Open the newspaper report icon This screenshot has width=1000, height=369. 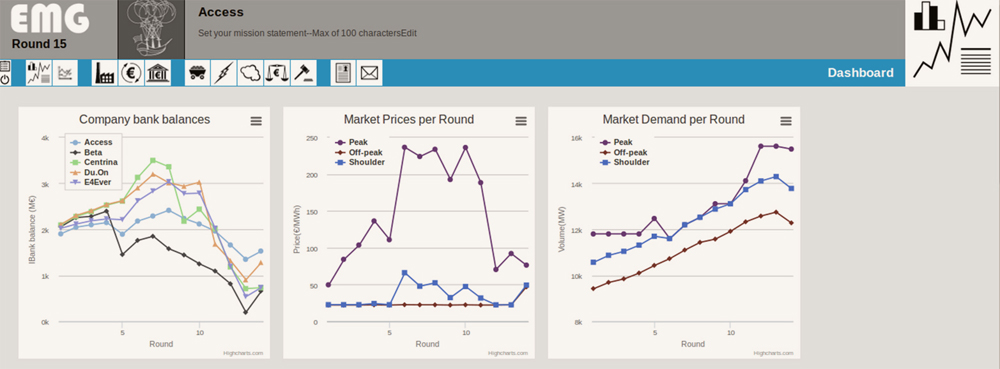click(x=343, y=73)
